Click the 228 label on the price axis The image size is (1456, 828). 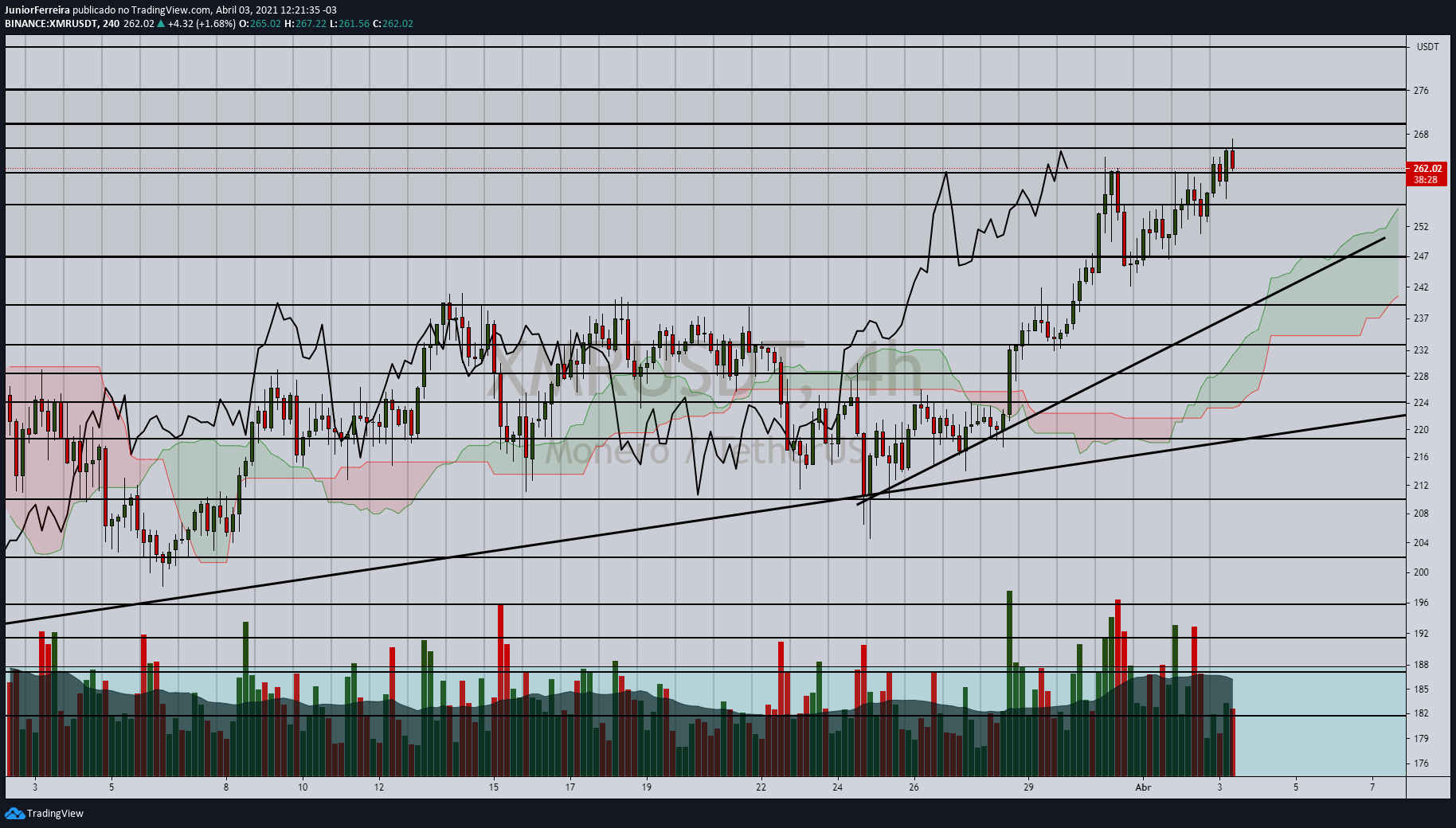coord(1421,377)
